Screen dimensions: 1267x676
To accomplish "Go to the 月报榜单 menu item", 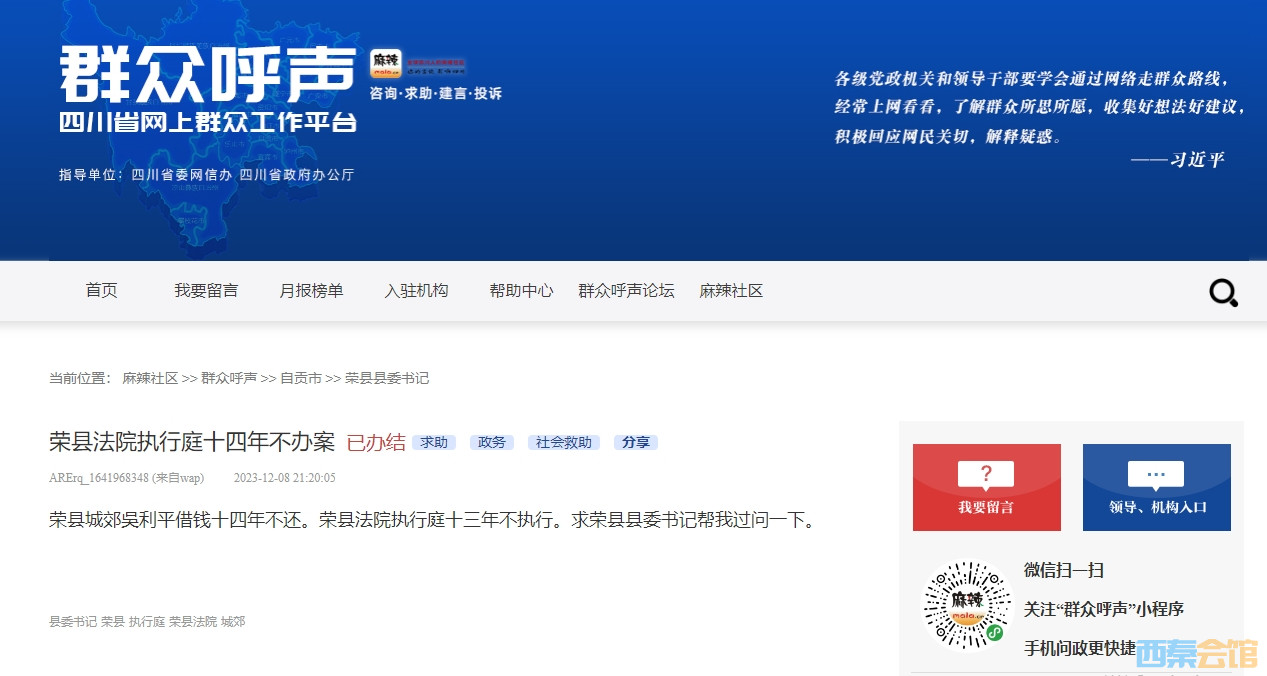I will click(311, 291).
